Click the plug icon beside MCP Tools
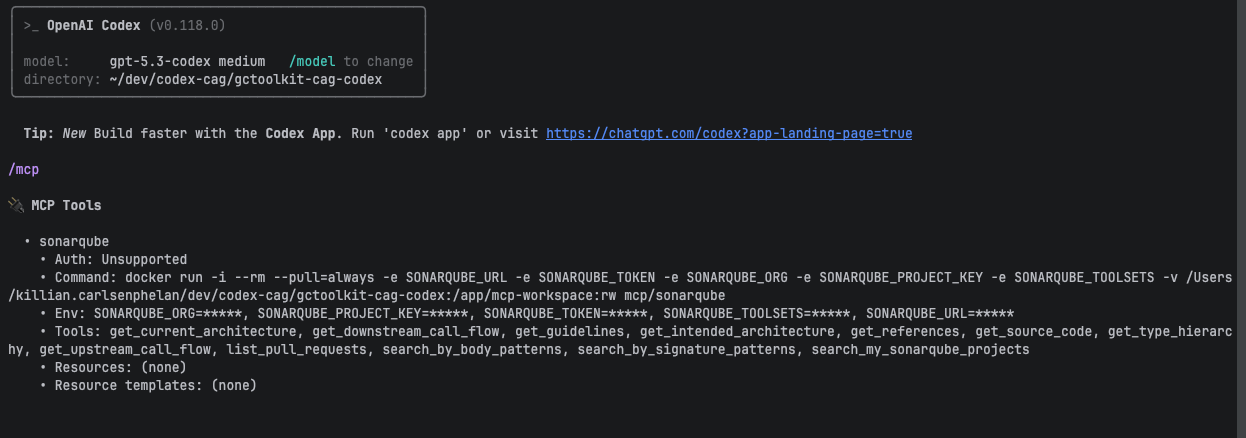1246x438 pixels. pos(15,205)
